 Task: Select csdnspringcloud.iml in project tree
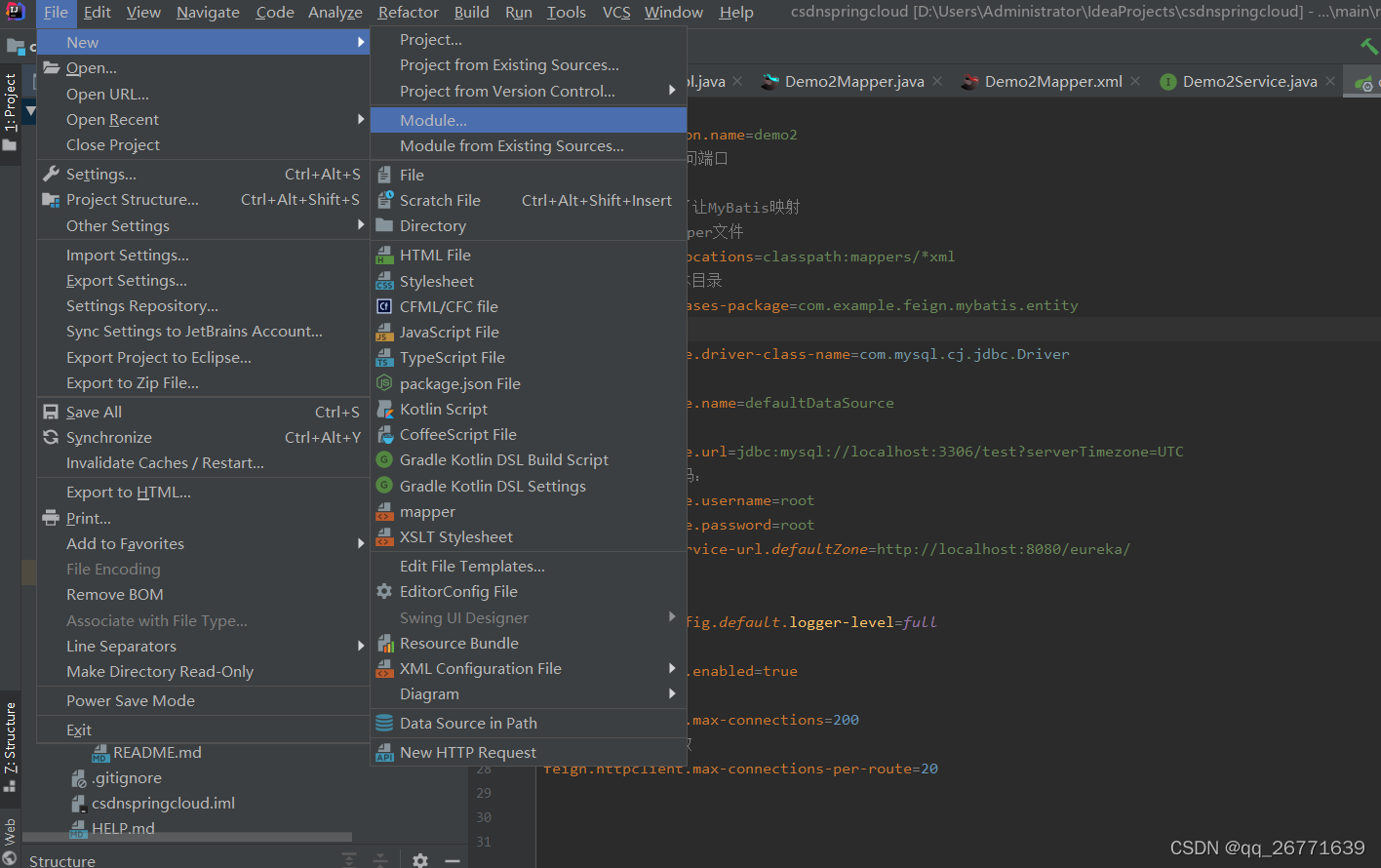[163, 803]
